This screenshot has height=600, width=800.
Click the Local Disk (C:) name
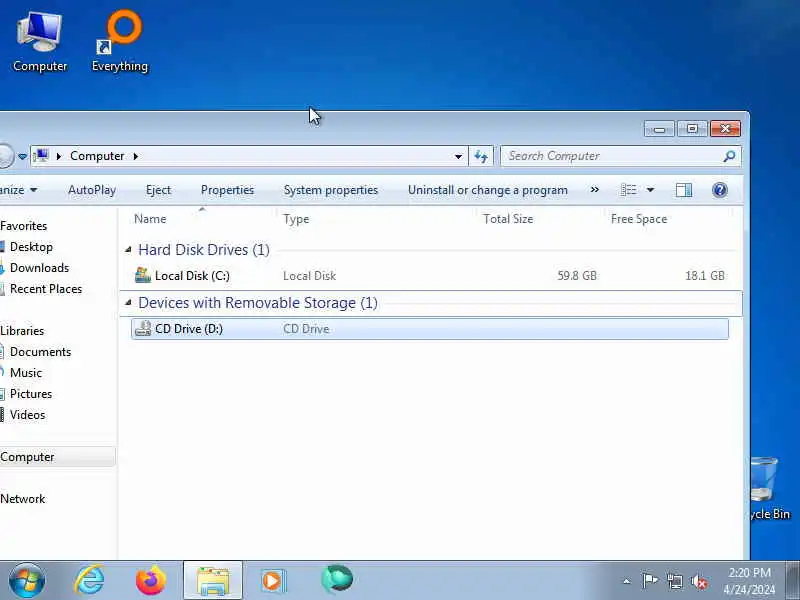click(192, 276)
